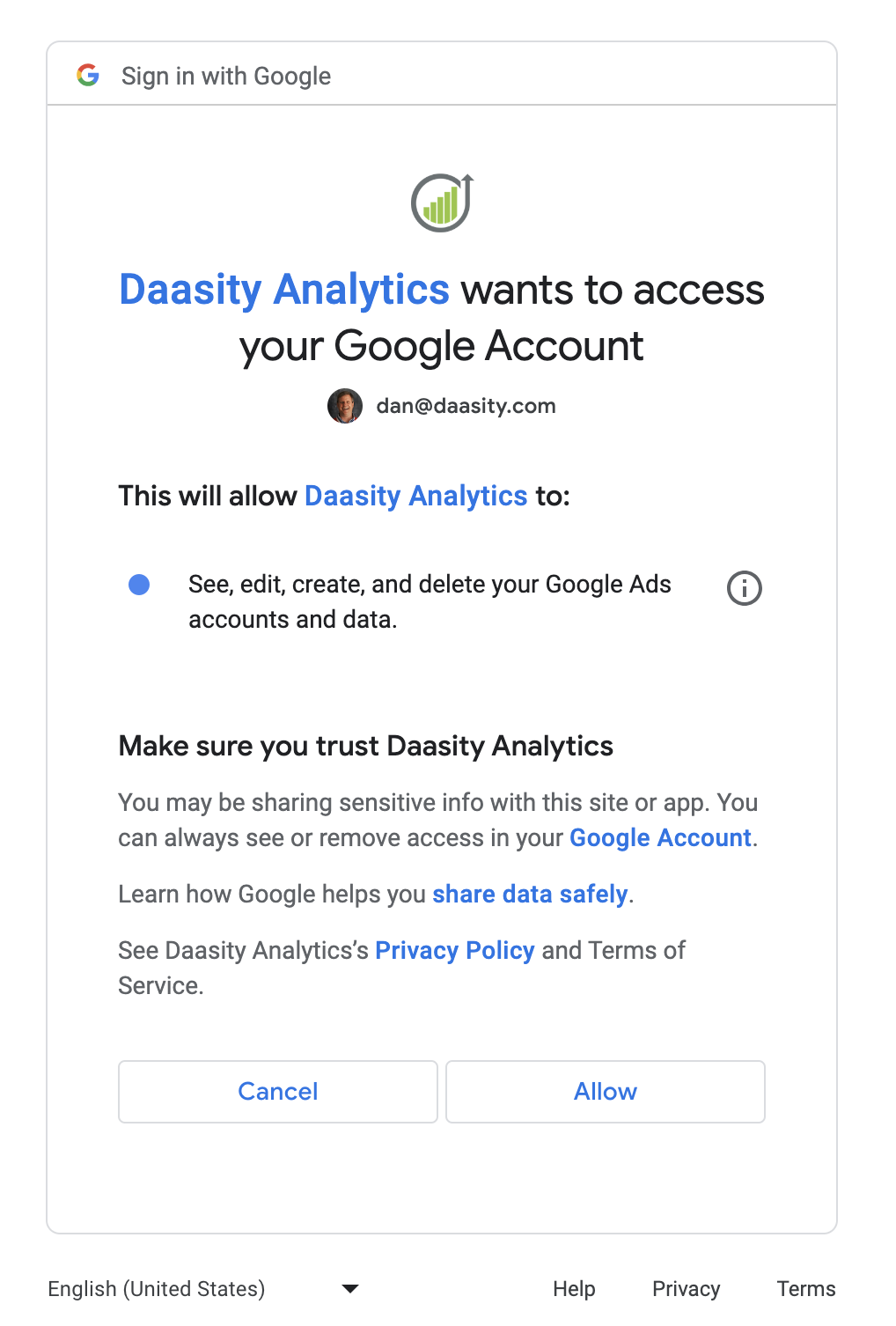Open the Privacy footer link

pyautogui.click(x=686, y=1289)
